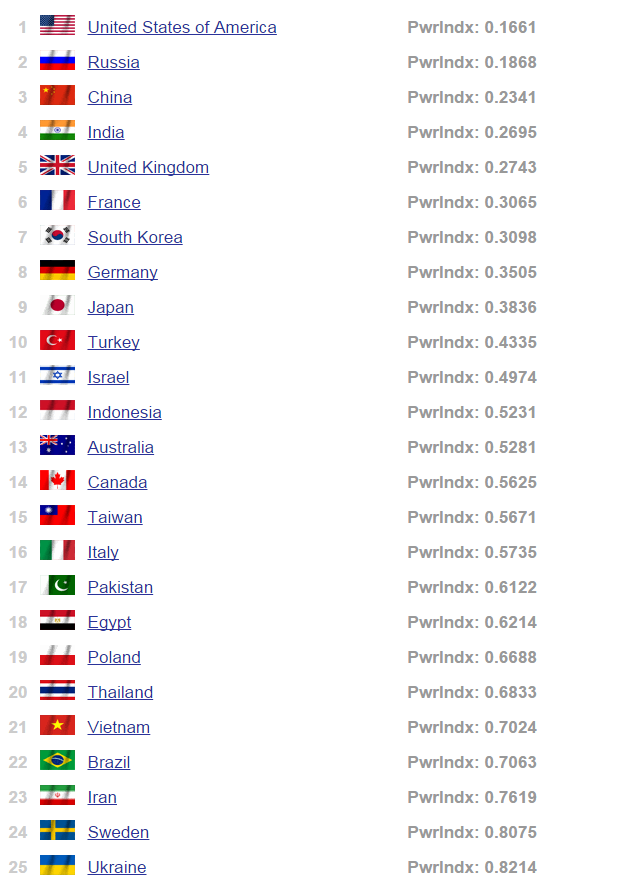The image size is (628, 882).
Task: Click the Israel flag icon
Action: [x=57, y=376]
